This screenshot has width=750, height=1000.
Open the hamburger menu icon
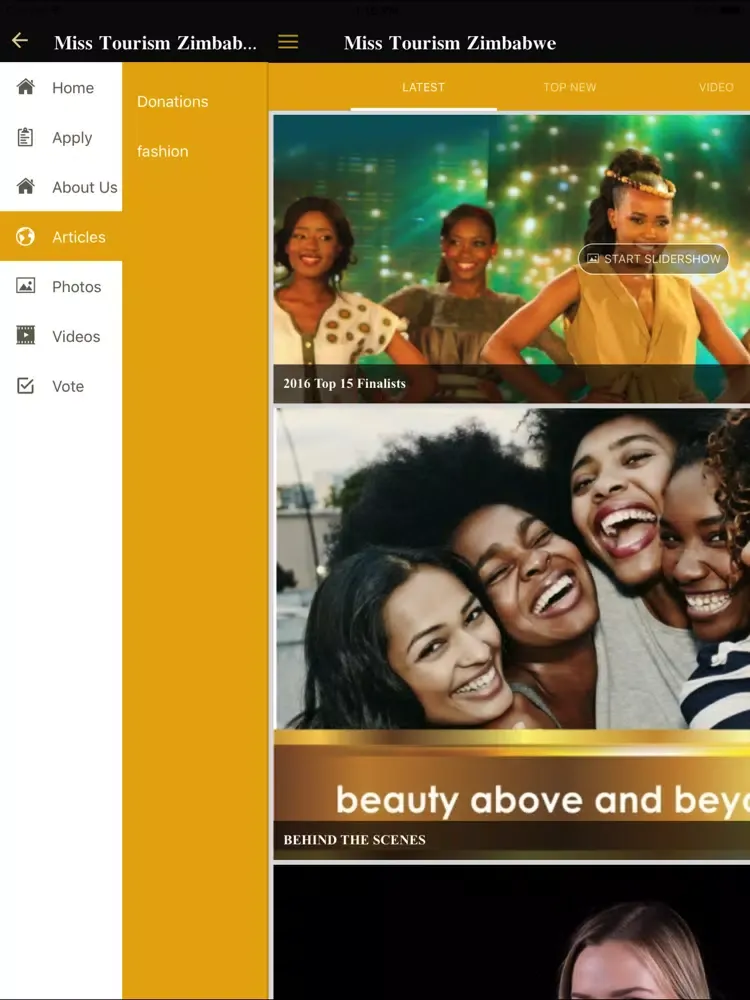pyautogui.click(x=288, y=42)
